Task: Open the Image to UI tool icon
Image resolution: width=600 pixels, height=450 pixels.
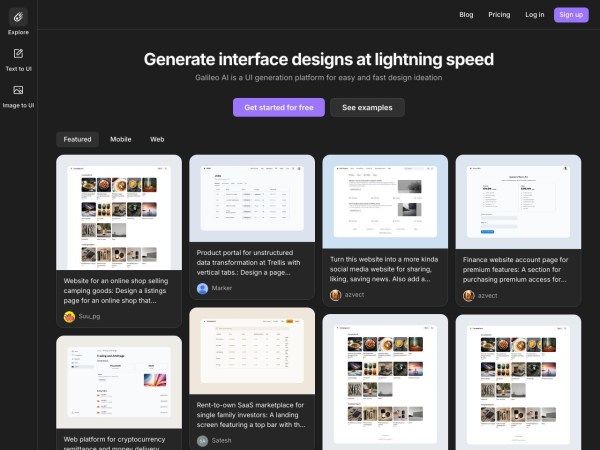Action: pyautogui.click(x=18, y=91)
